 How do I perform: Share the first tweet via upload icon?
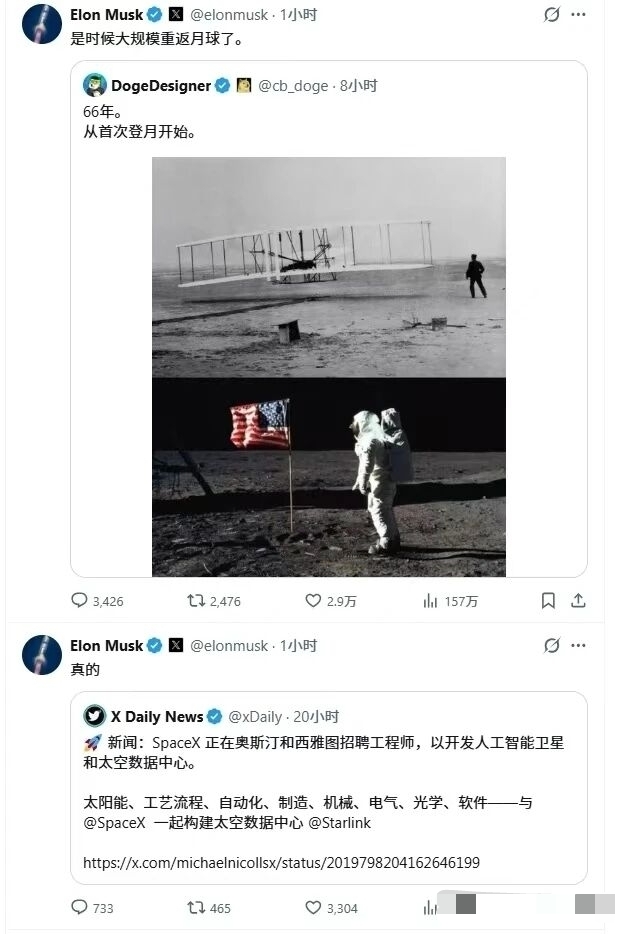point(578,600)
